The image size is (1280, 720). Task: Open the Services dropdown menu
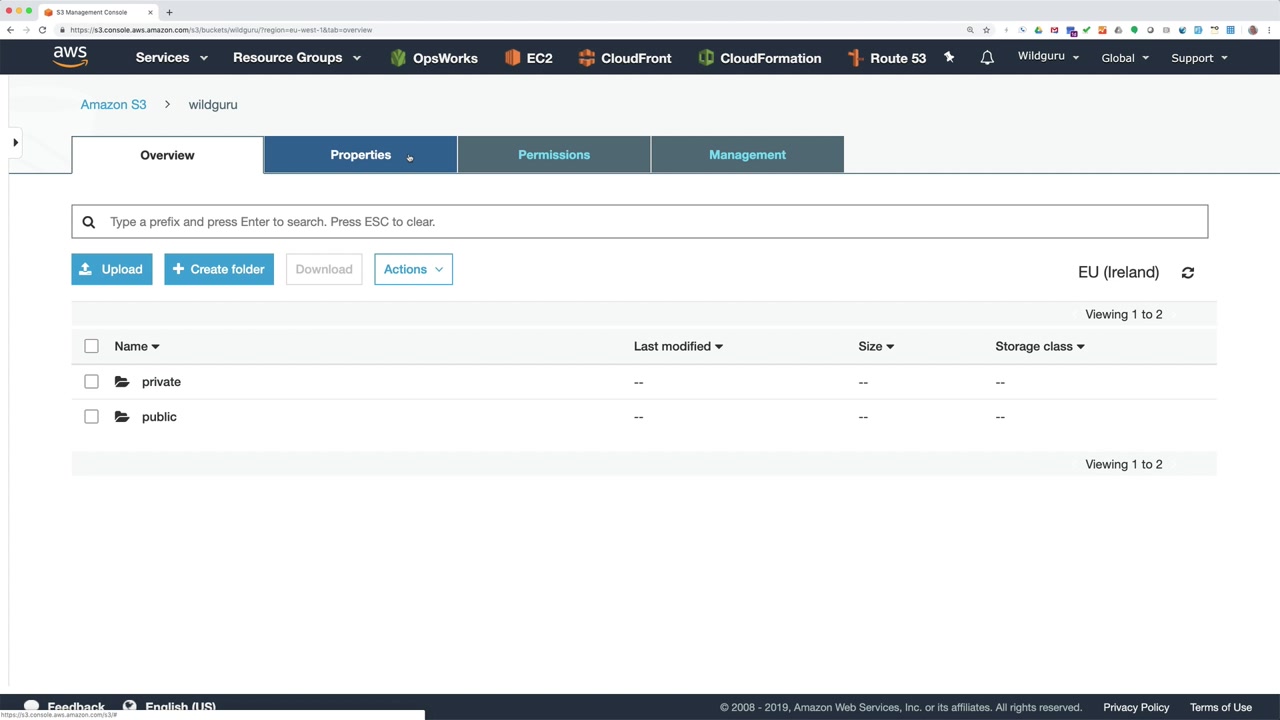pyautogui.click(x=172, y=58)
